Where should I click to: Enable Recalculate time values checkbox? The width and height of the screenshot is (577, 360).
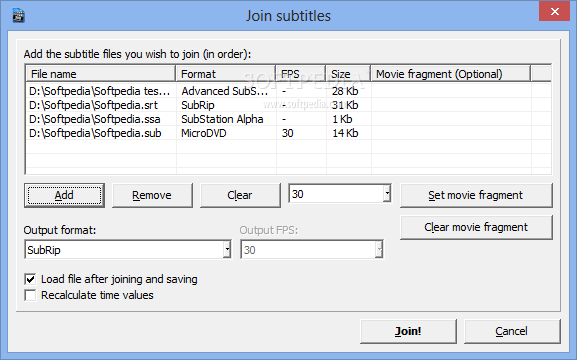[x=31, y=295]
